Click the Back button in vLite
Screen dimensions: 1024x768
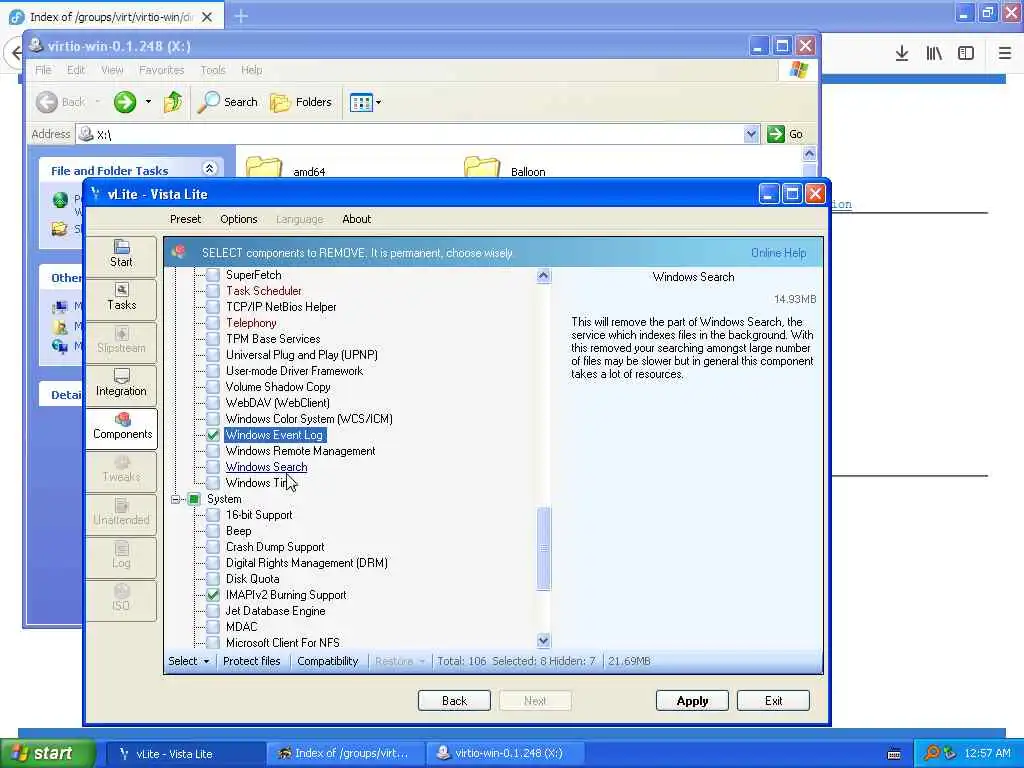pyautogui.click(x=454, y=701)
